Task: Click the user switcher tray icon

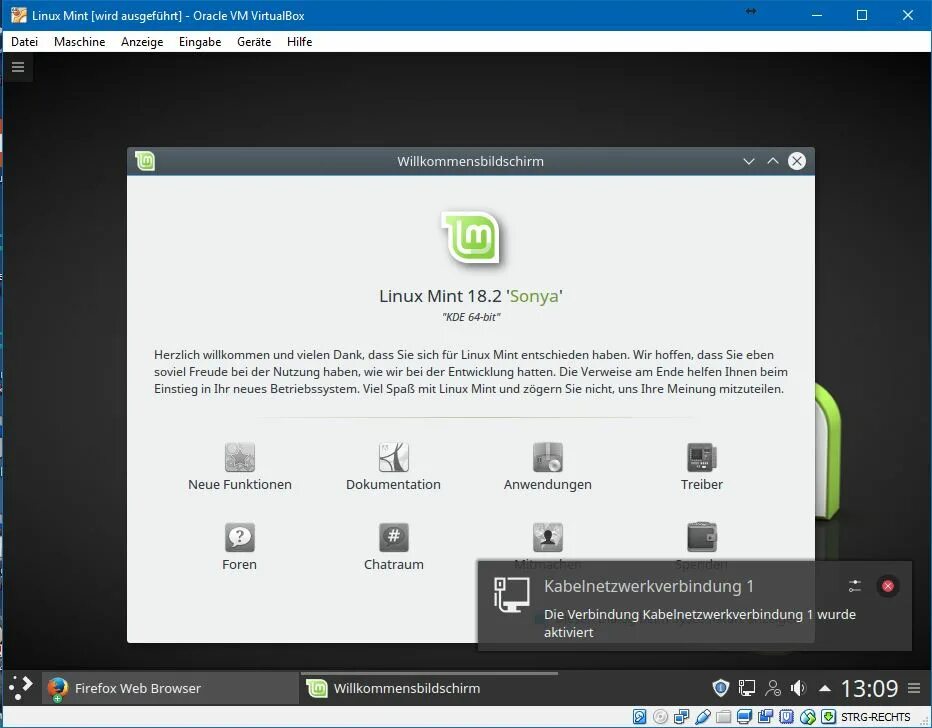Action: point(773,688)
